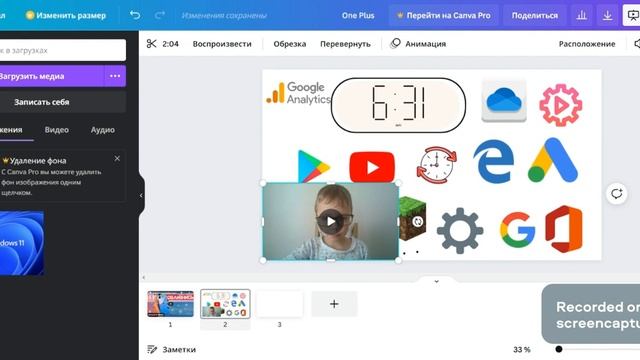The image size is (640, 360).
Task: Open page 2 thumbnail
Action: [x=225, y=304]
